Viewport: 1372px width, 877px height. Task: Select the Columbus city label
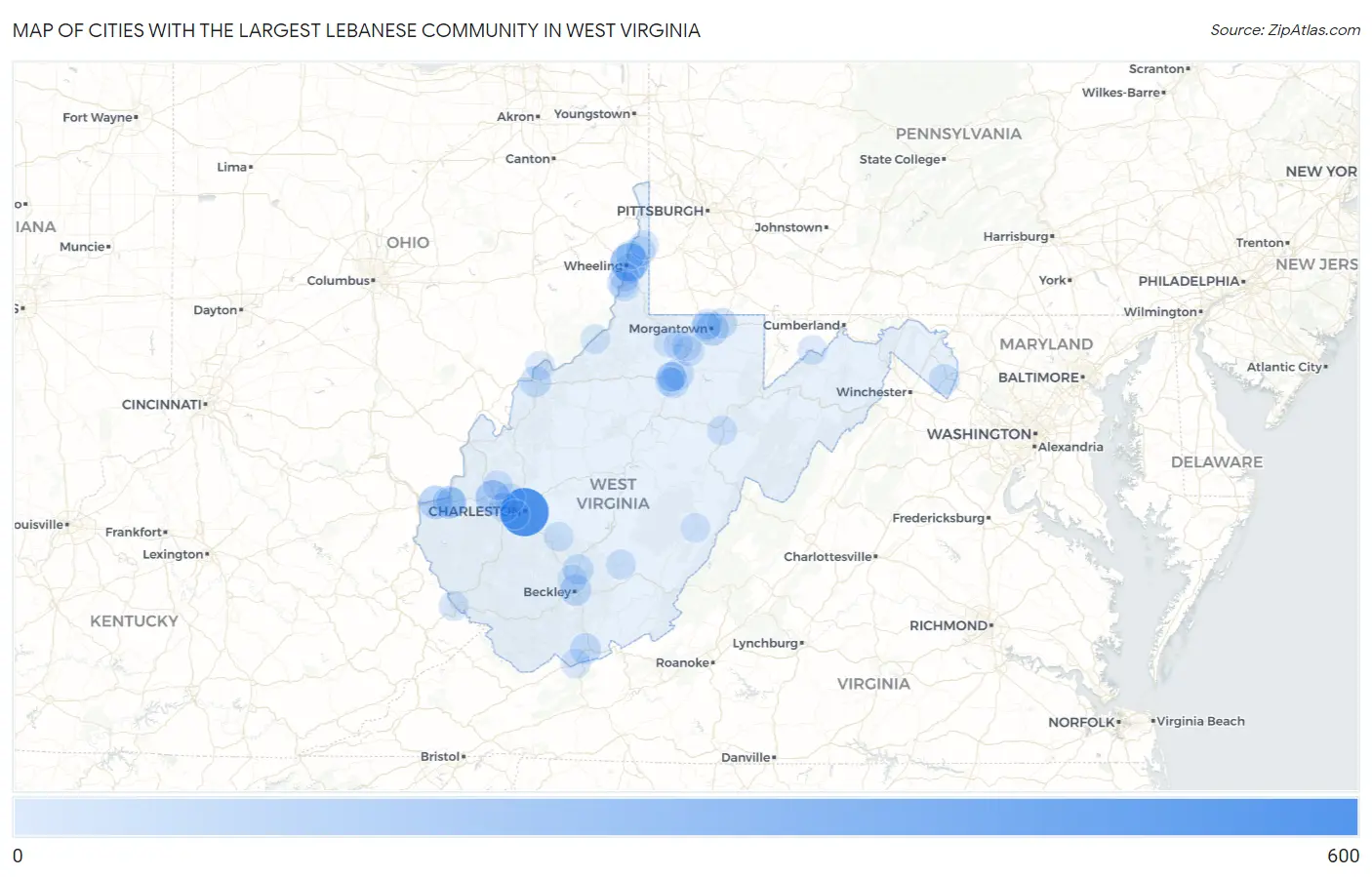click(x=339, y=281)
